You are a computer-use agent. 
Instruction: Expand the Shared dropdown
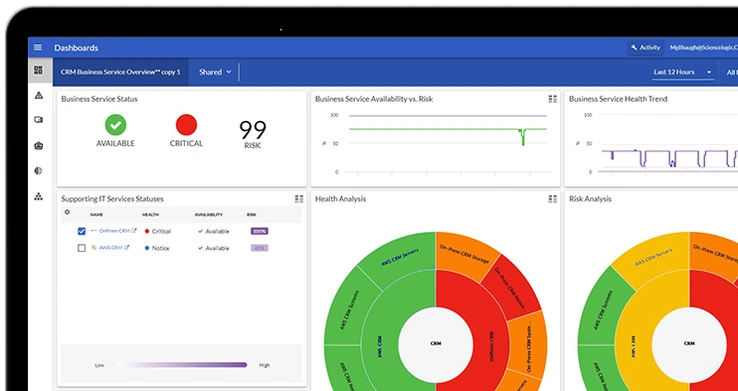tap(215, 72)
